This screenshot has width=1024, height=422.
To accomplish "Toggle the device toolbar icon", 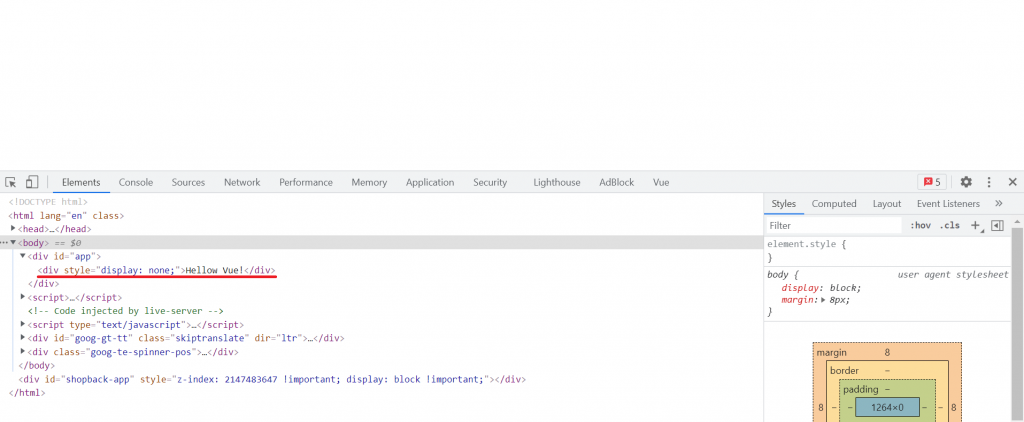I will pos(32,182).
